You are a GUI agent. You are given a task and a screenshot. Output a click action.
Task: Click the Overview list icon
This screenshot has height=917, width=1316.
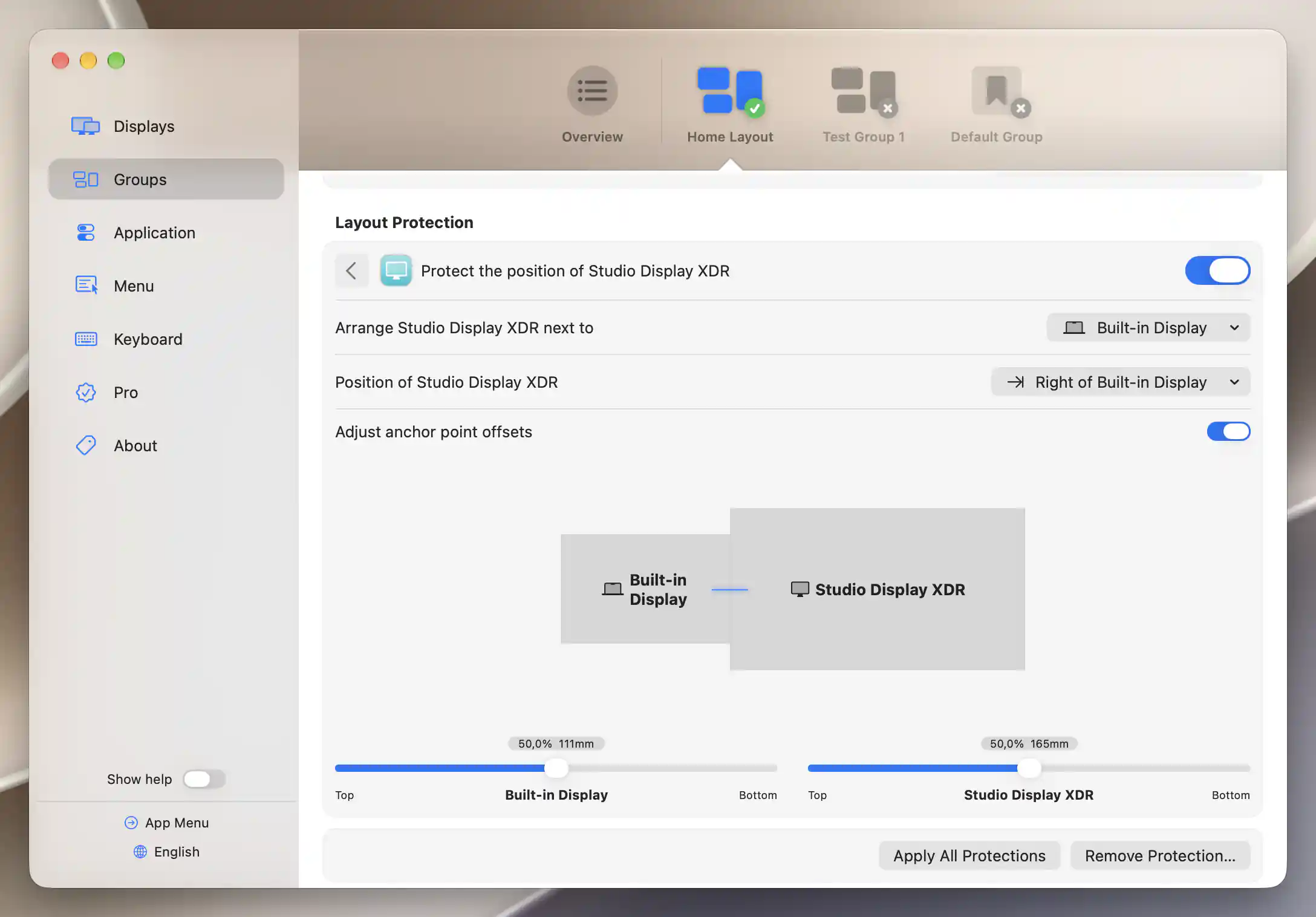click(x=592, y=91)
